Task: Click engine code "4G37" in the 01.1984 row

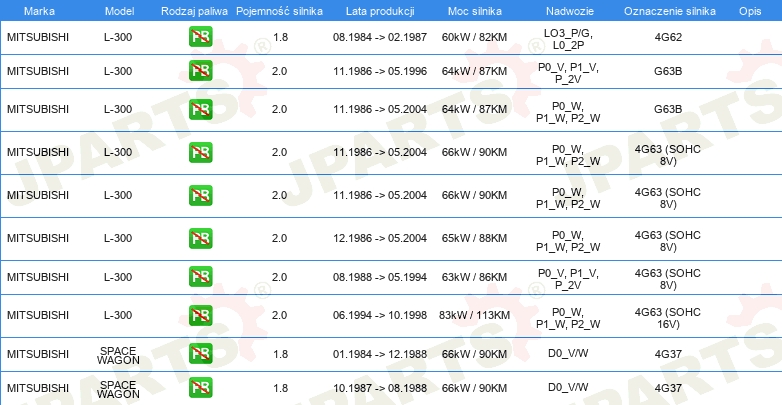Action: [668, 354]
